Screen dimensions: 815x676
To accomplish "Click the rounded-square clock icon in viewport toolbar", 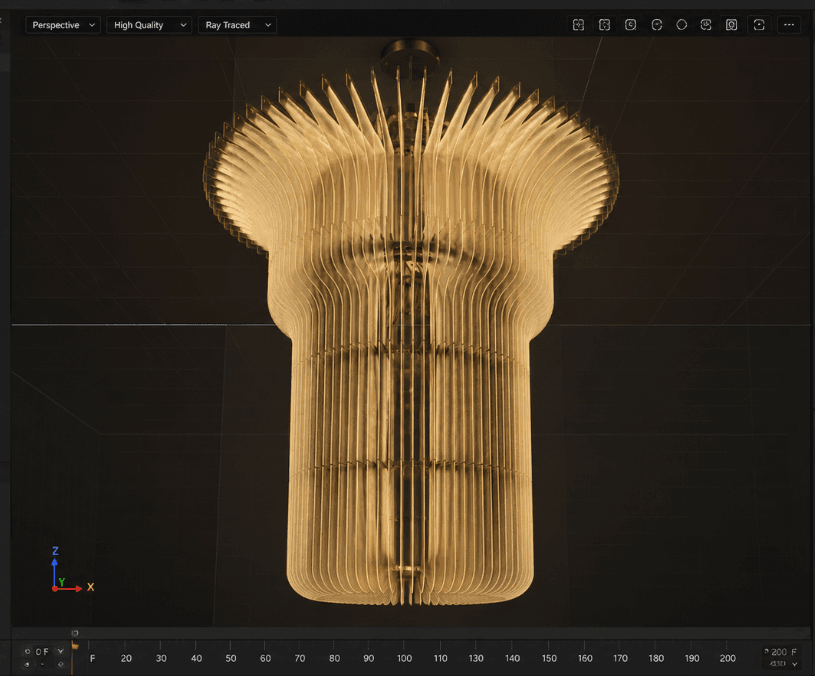I will pos(630,25).
